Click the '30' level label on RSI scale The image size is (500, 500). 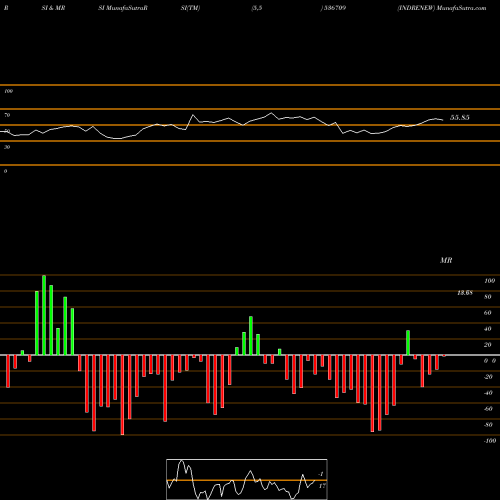tap(7, 147)
